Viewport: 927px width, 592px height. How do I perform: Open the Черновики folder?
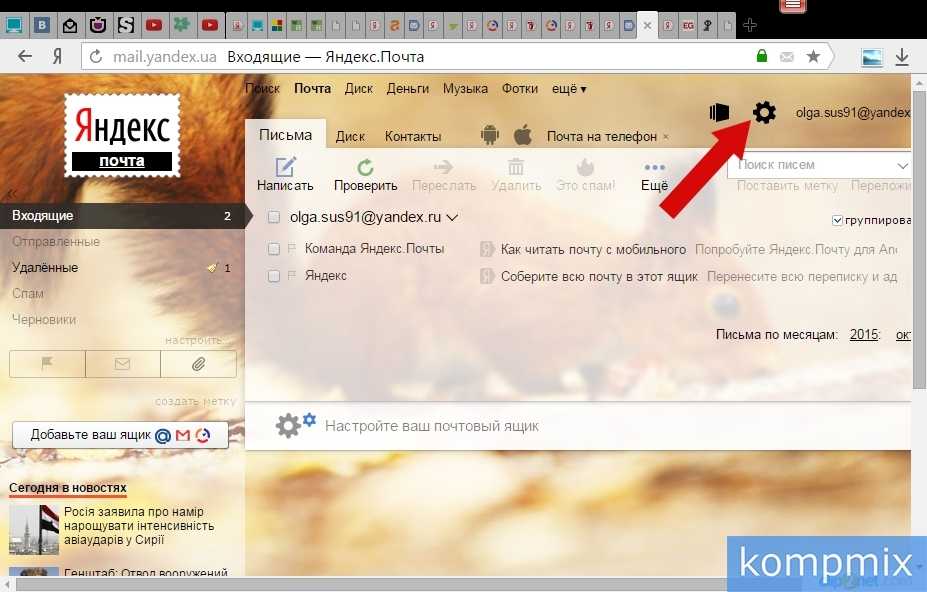click(x=44, y=319)
